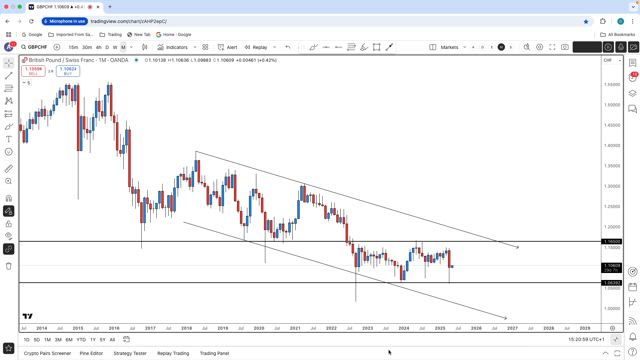
Task: Open the Crypto Pairs Screener tab
Action: click(x=47, y=353)
